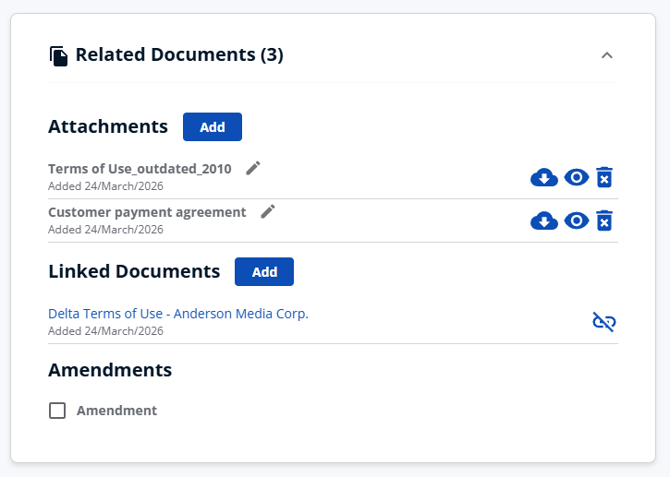This screenshot has height=477, width=670.
Task: Unlink the Delta Terms of Use document
Action: (604, 321)
